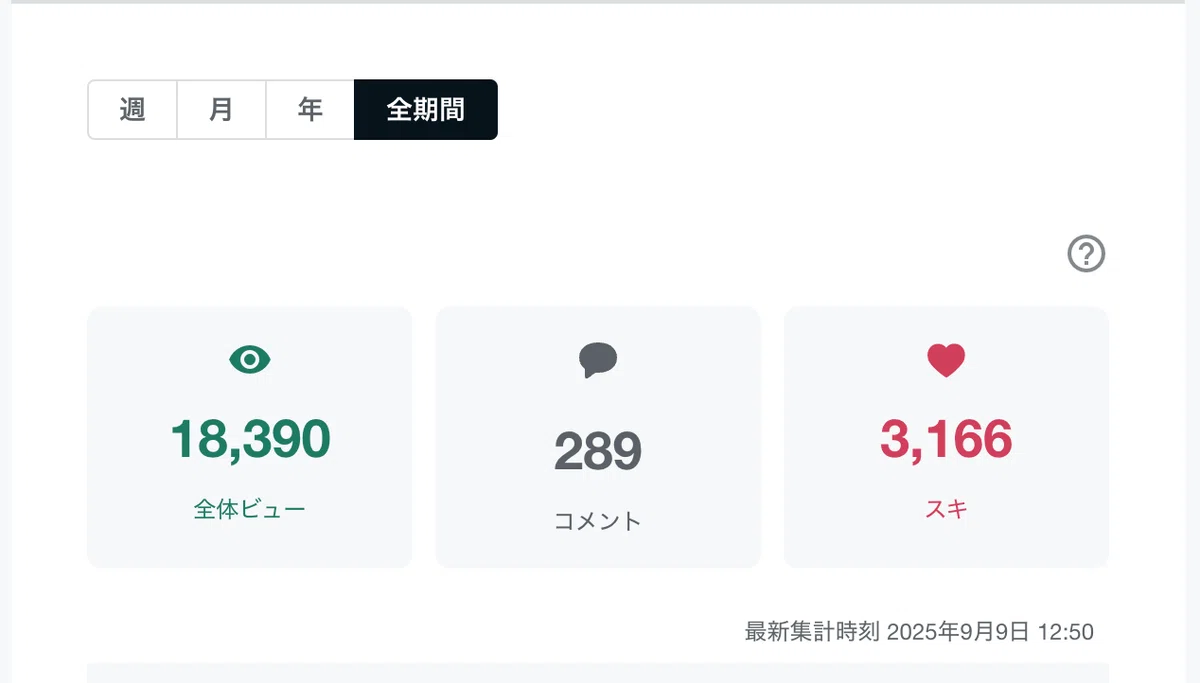Click the 全体ビュー label text
1200x683 pixels.
coord(250,509)
